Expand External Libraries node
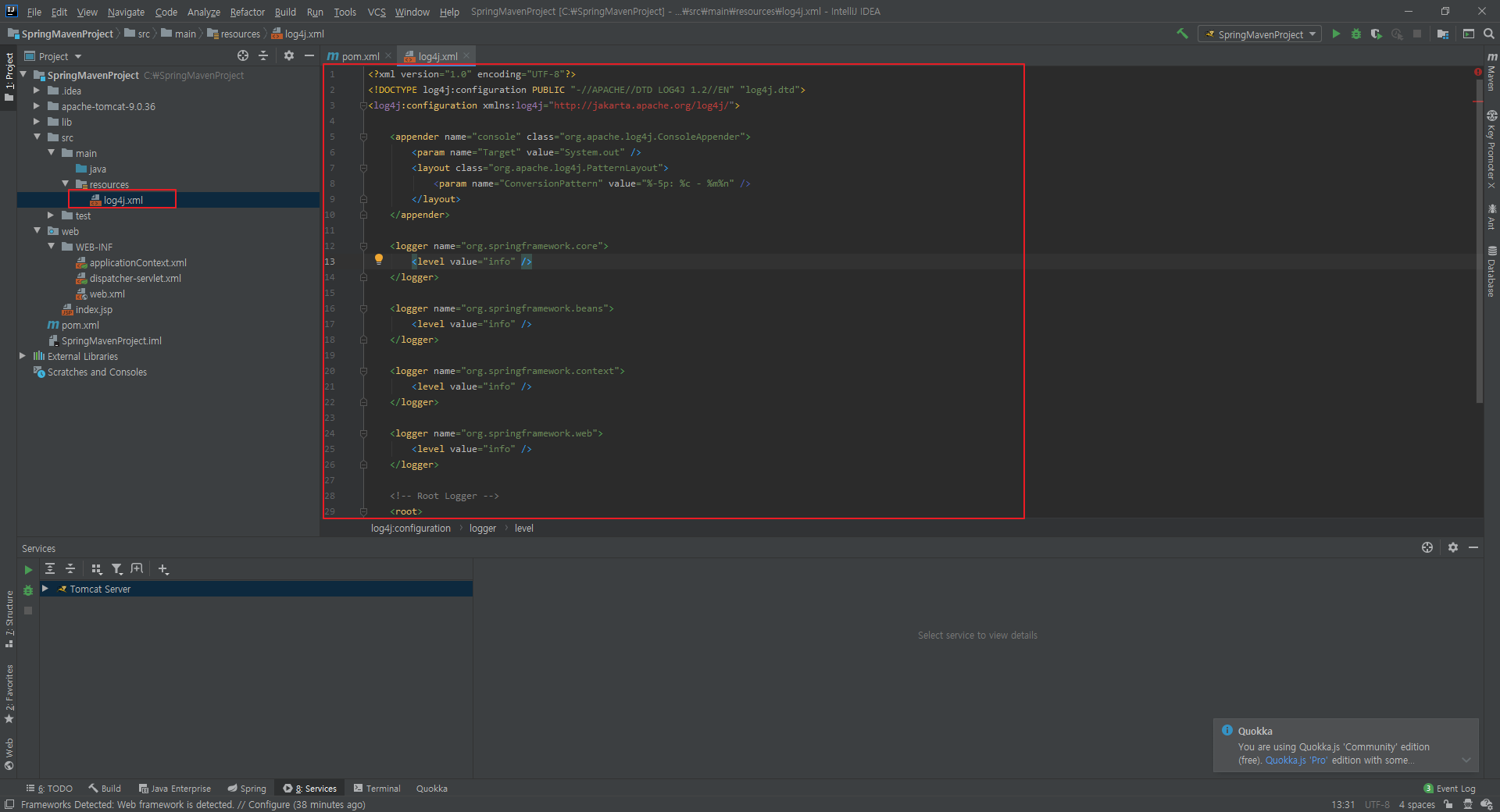Viewport: 1500px width, 812px height. click(23, 356)
